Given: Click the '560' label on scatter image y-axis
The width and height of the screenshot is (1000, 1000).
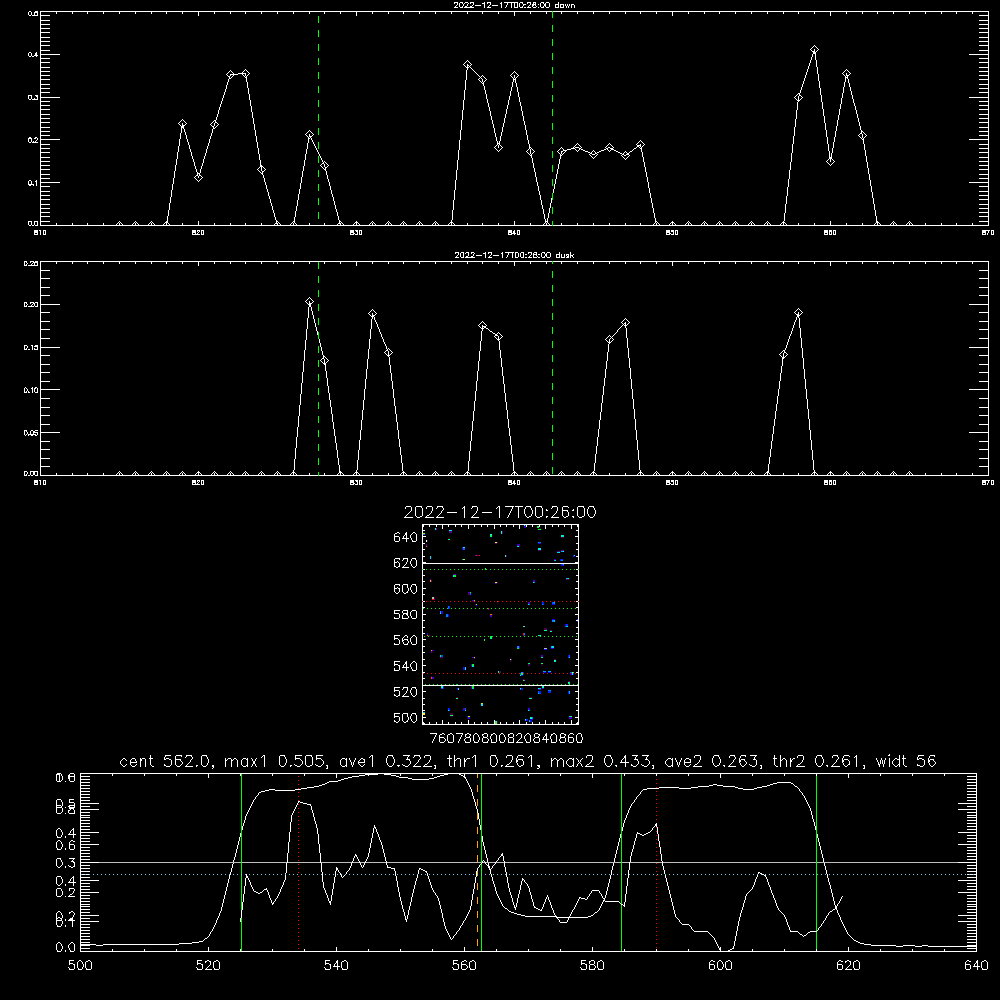Looking at the screenshot, I should coord(406,640).
